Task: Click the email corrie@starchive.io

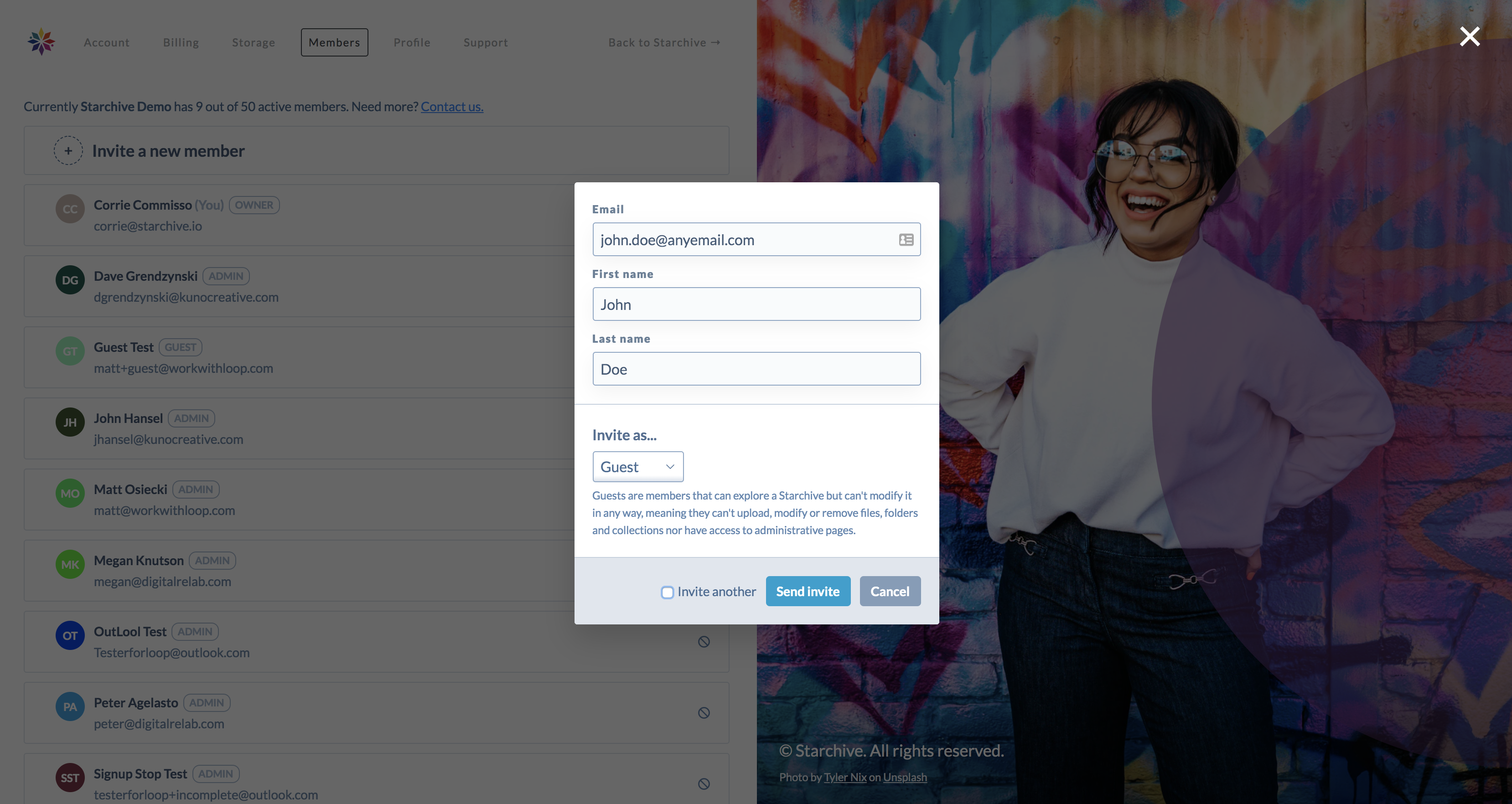Action: click(148, 226)
